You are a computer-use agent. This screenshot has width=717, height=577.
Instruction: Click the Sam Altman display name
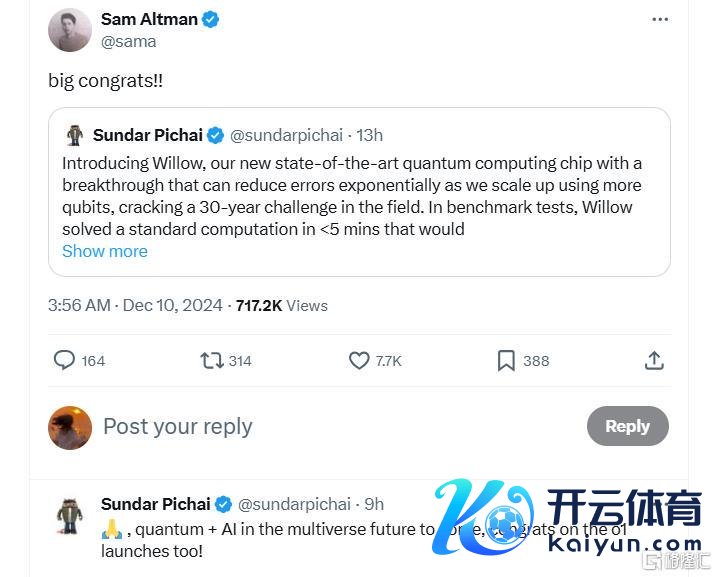click(x=148, y=19)
